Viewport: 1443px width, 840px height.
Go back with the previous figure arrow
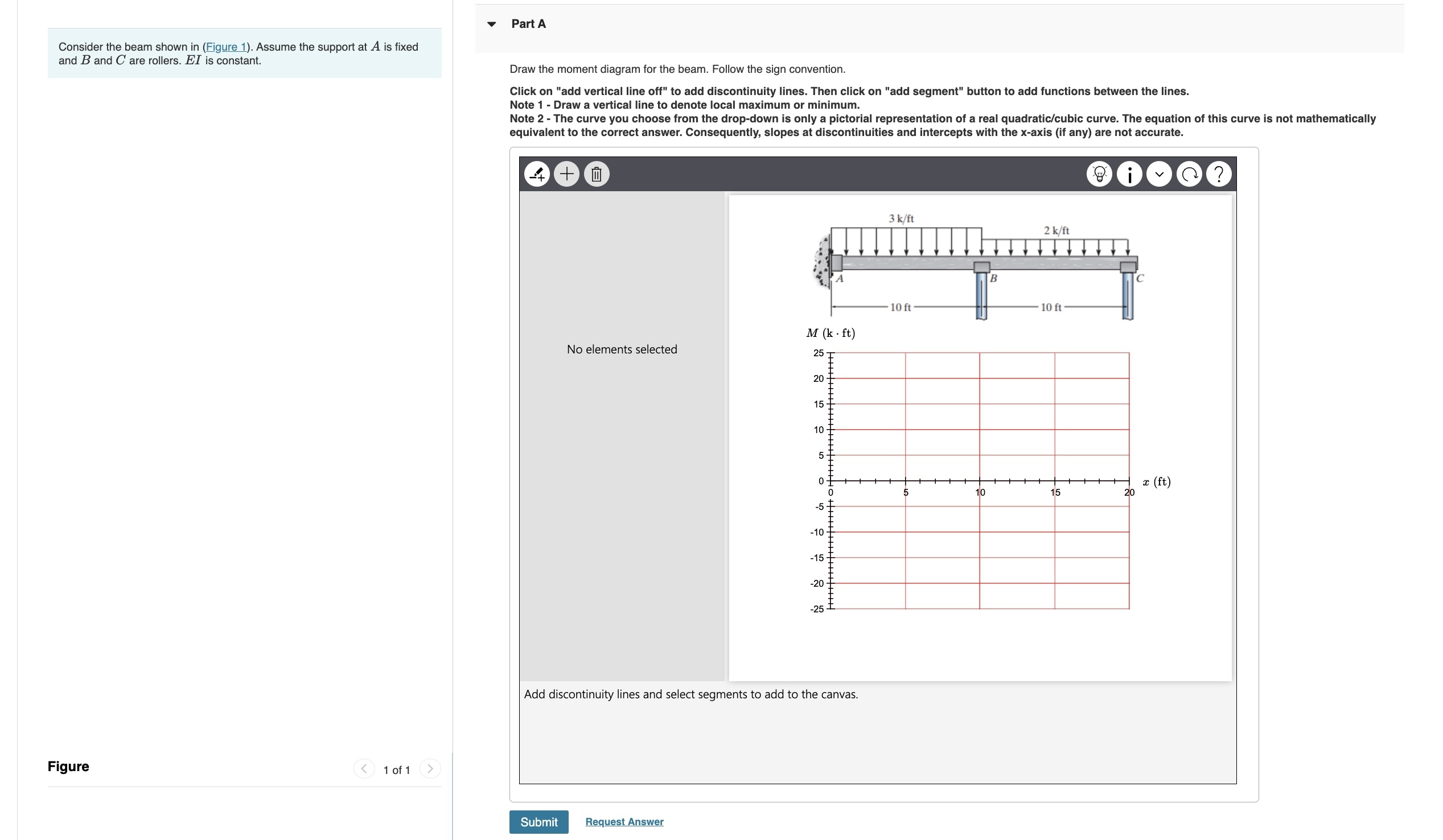[x=365, y=769]
